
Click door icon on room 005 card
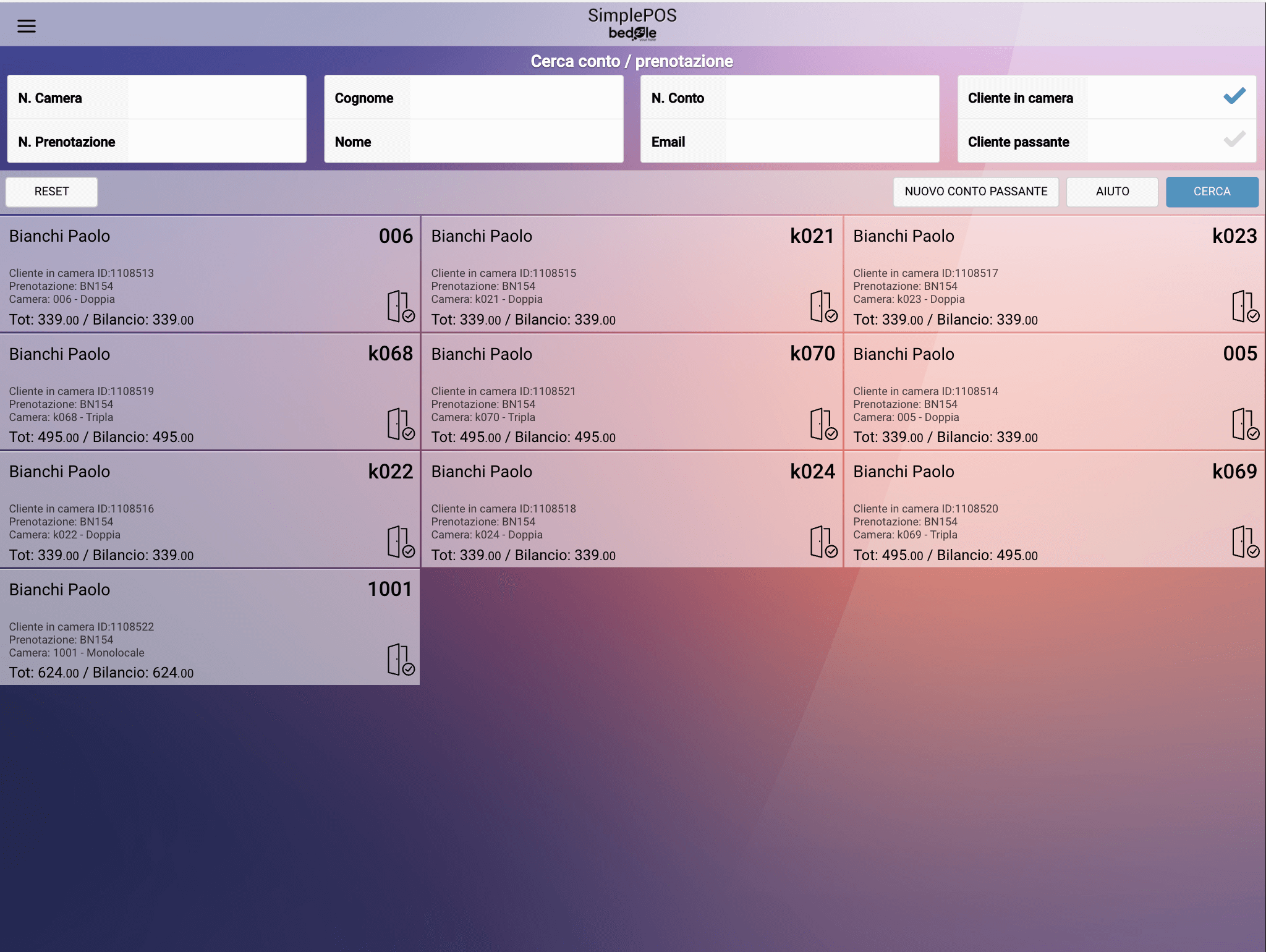pos(1245,424)
